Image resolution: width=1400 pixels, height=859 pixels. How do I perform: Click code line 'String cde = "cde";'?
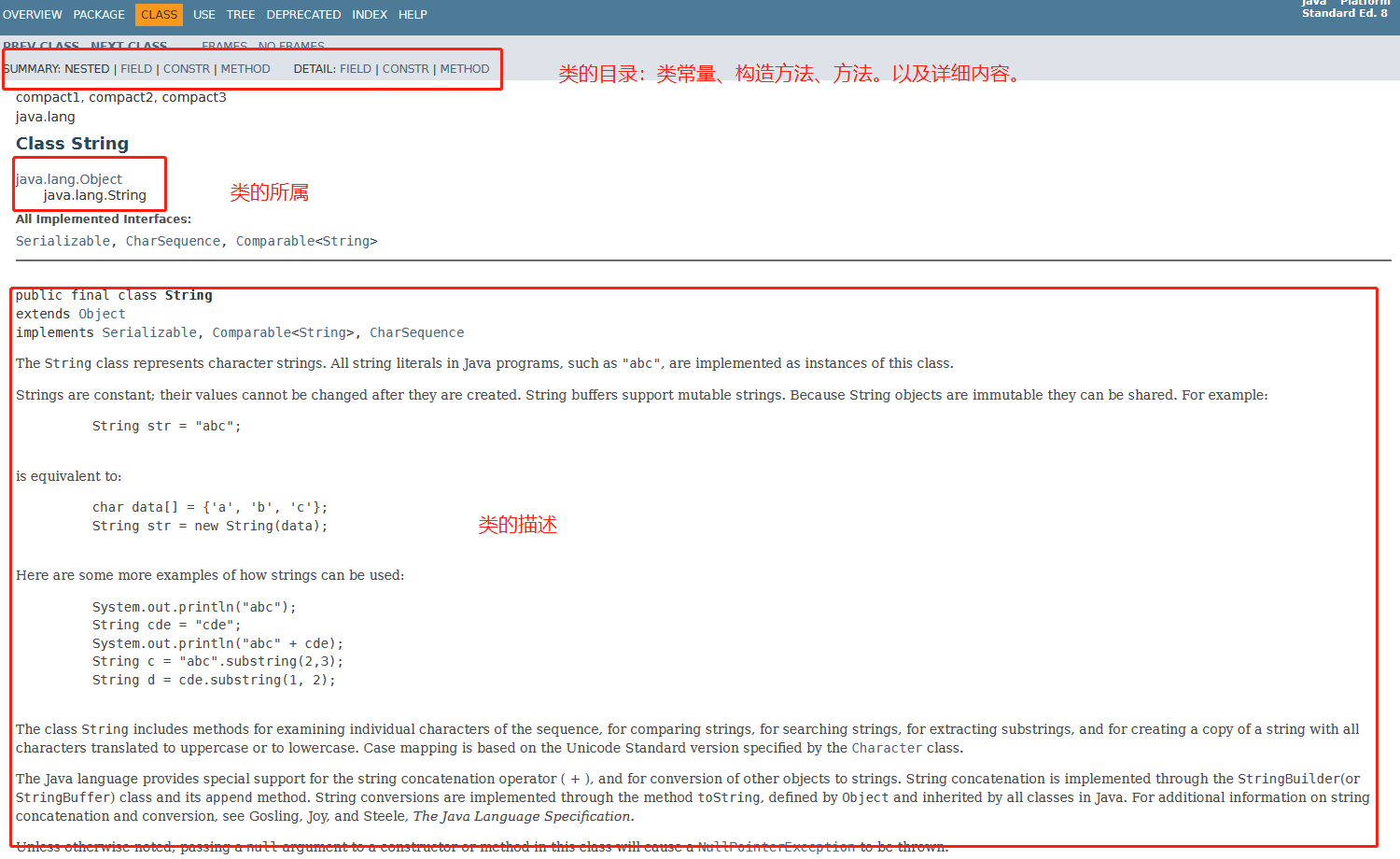coord(166,626)
